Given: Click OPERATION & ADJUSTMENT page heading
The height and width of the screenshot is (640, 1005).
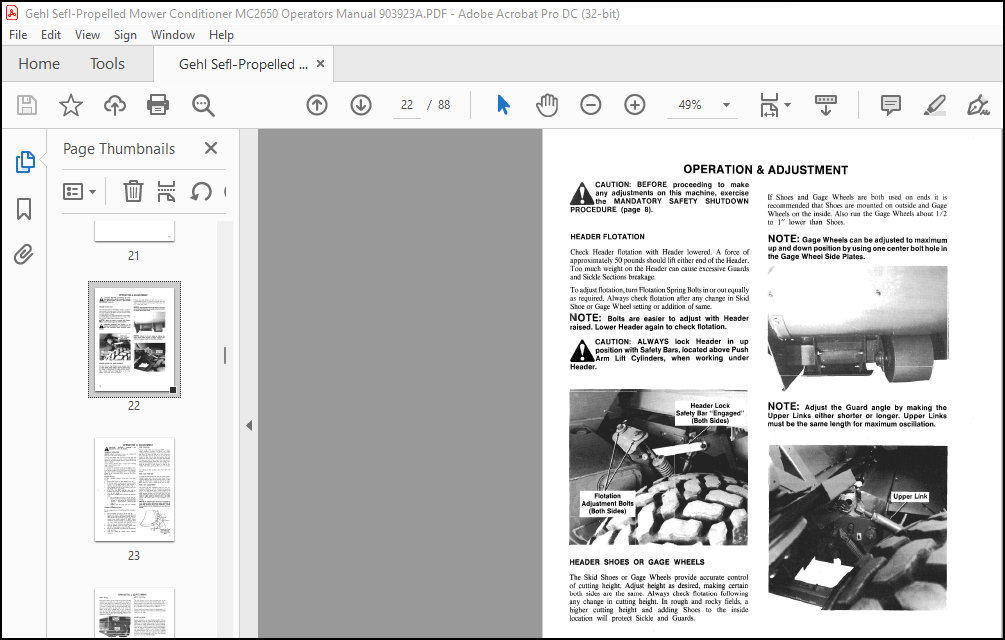Looking at the screenshot, I should point(765,170).
